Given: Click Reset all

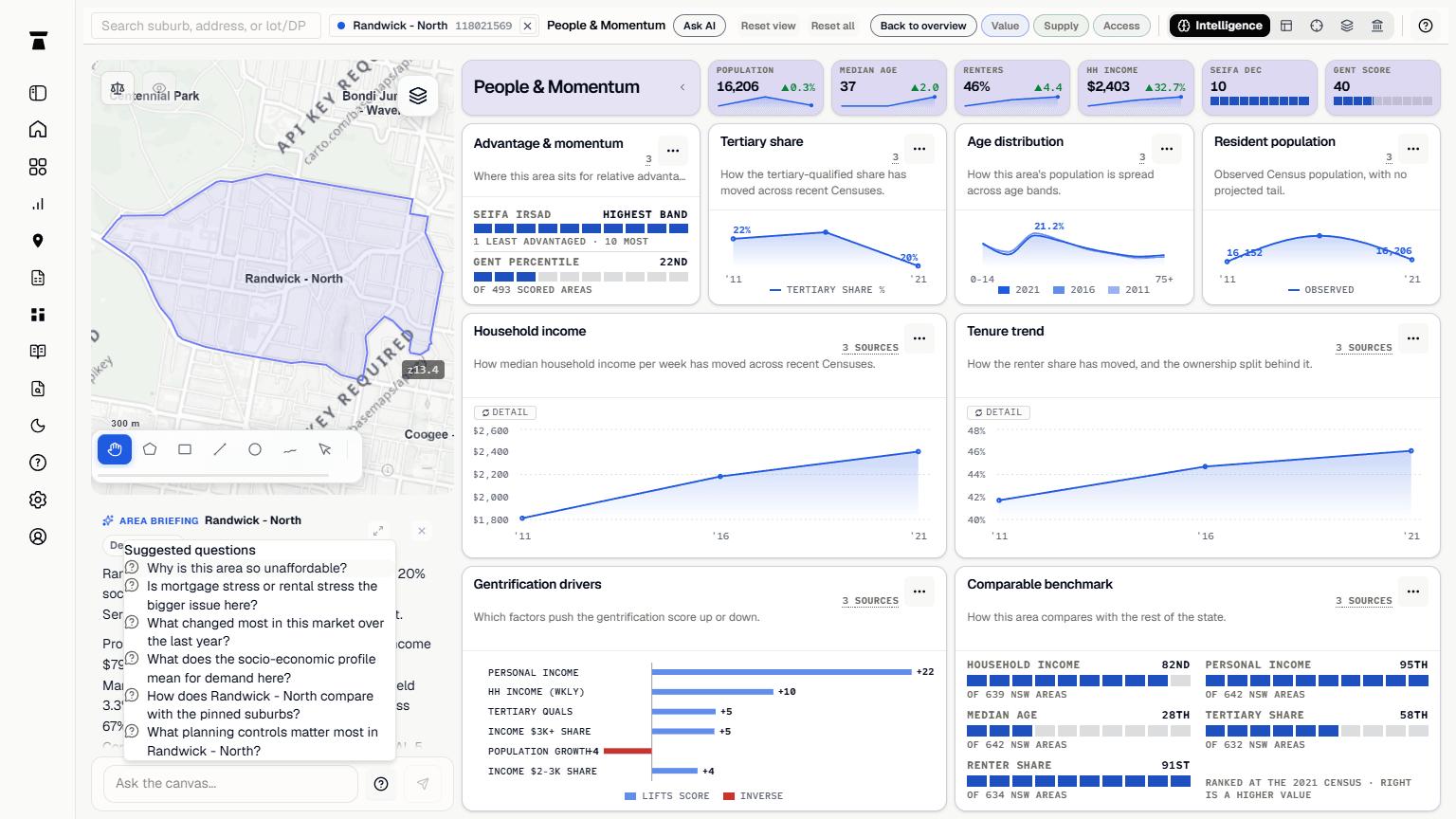Looking at the screenshot, I should point(832,26).
